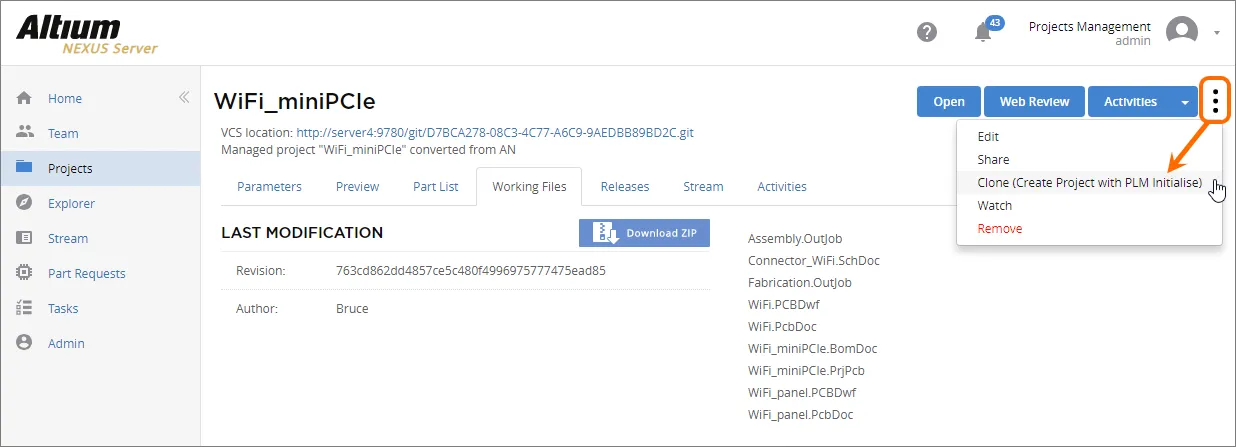Switch to the Parameters tab
The width and height of the screenshot is (1236, 447).
click(x=269, y=186)
